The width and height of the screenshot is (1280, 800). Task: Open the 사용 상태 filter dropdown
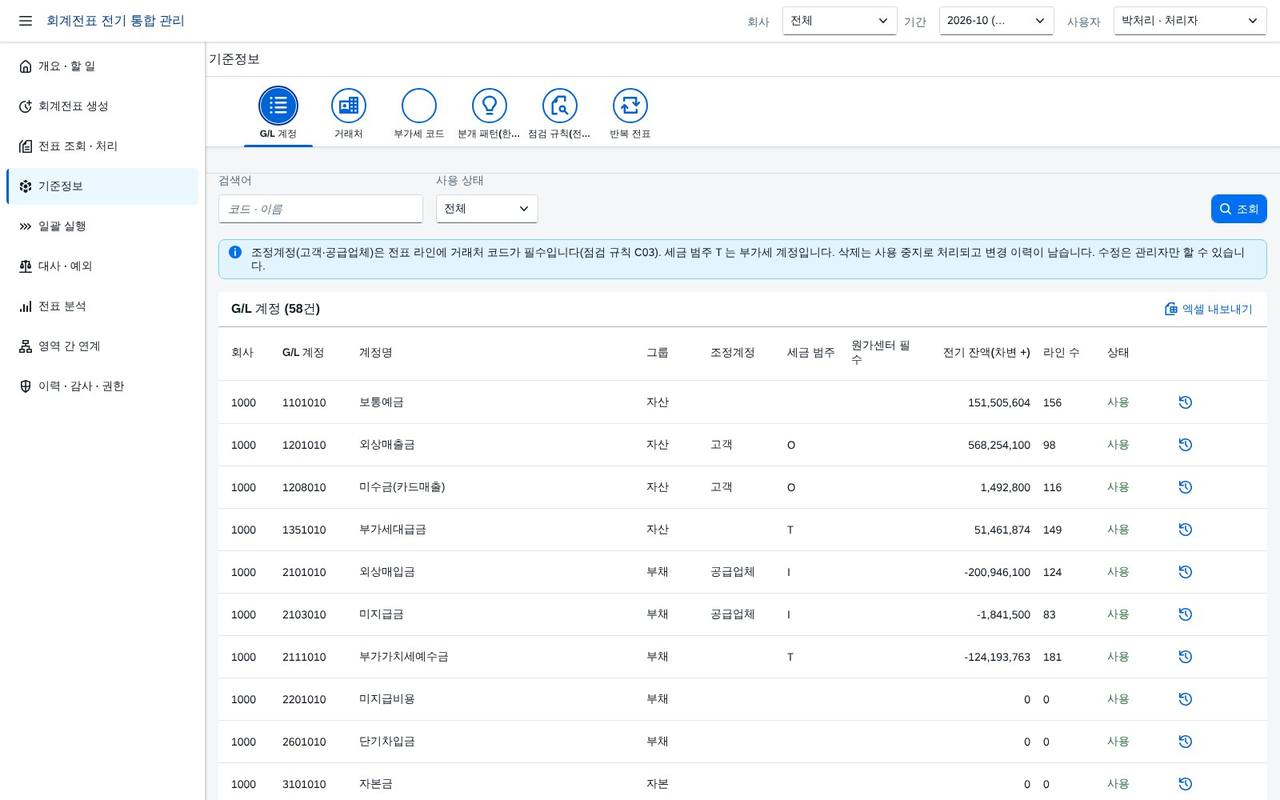(x=487, y=209)
